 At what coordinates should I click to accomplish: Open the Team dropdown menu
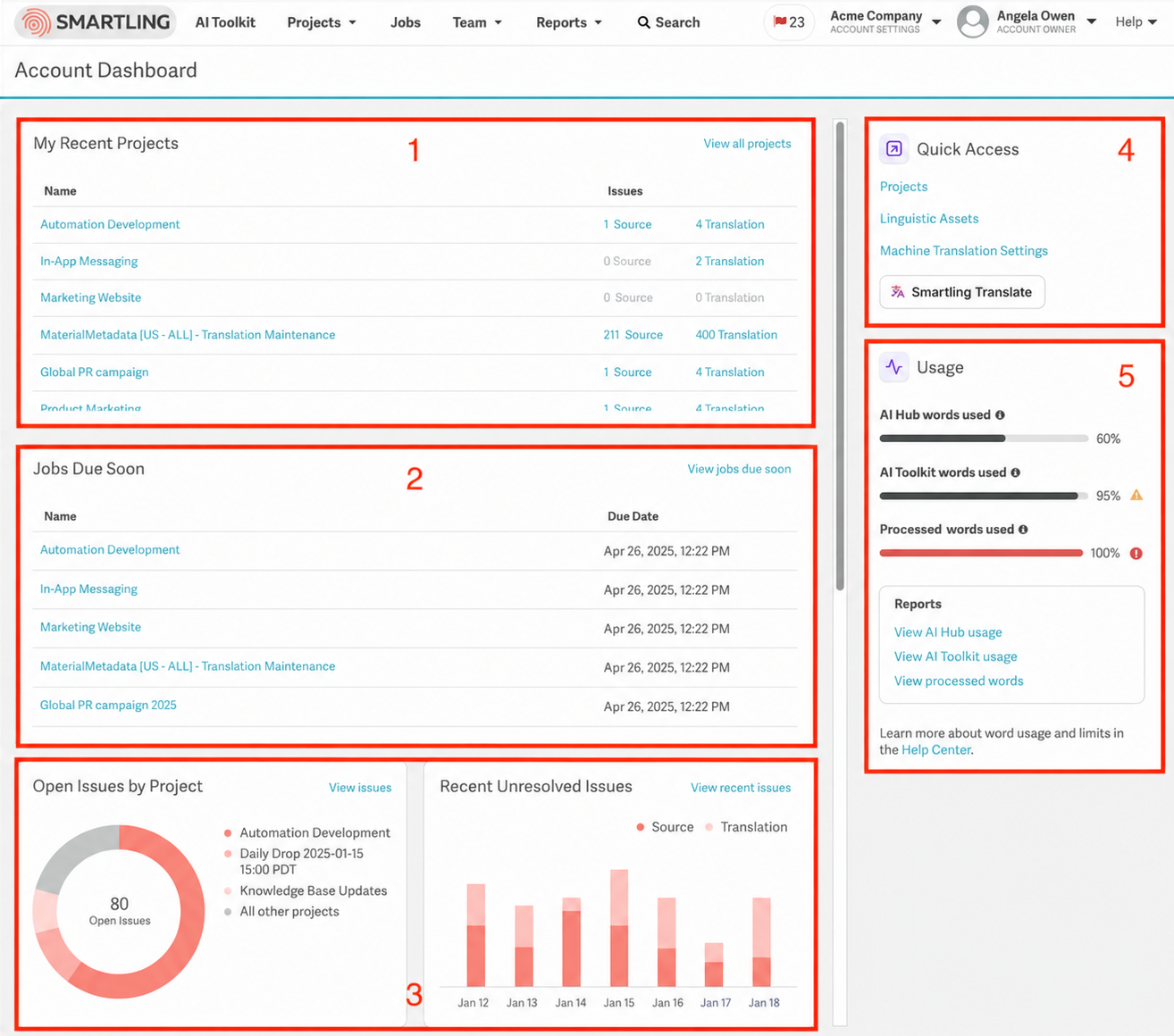point(477,22)
